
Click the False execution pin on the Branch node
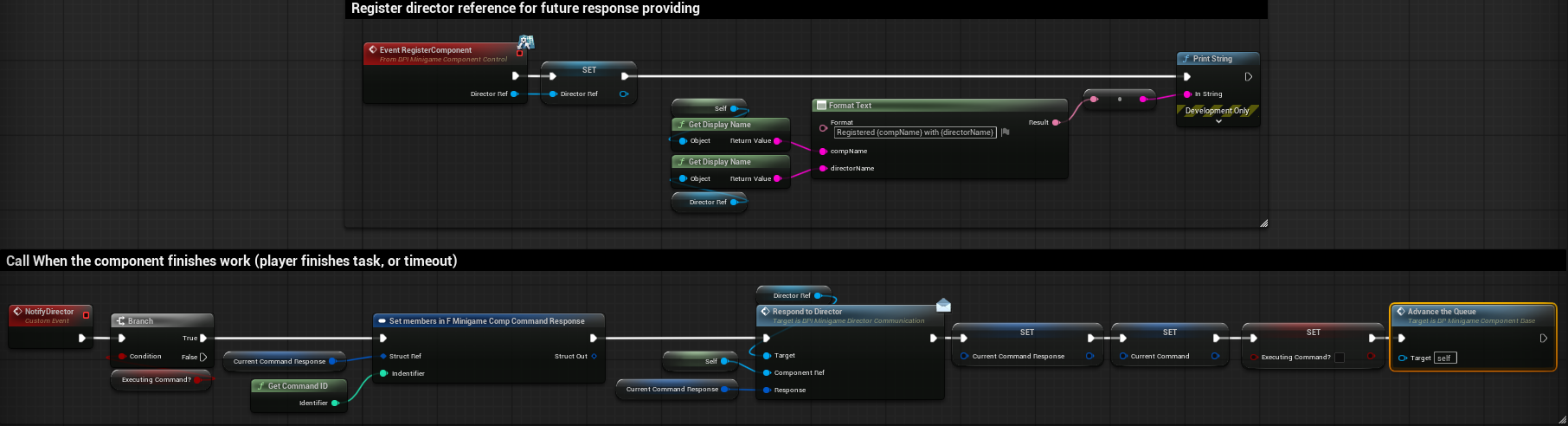203,357
